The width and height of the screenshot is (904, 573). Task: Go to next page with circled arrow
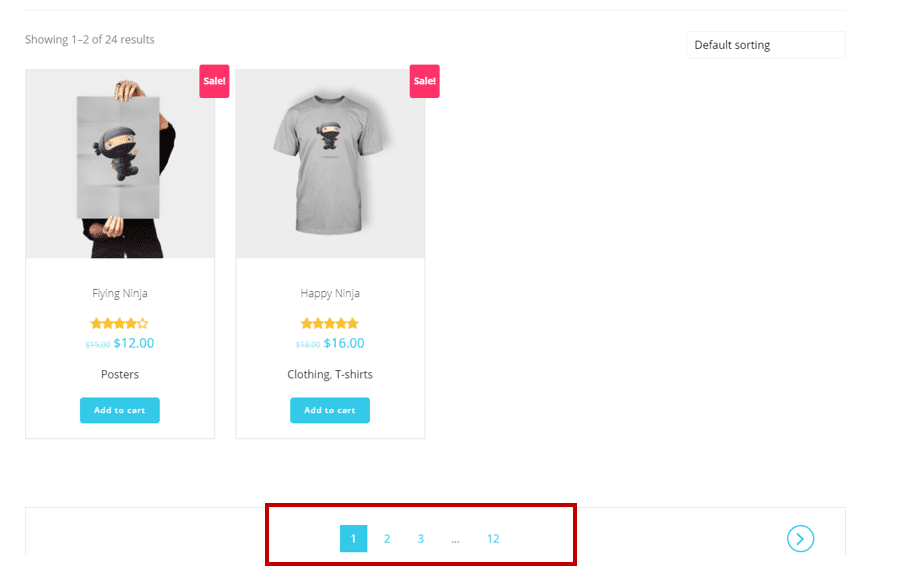click(800, 539)
